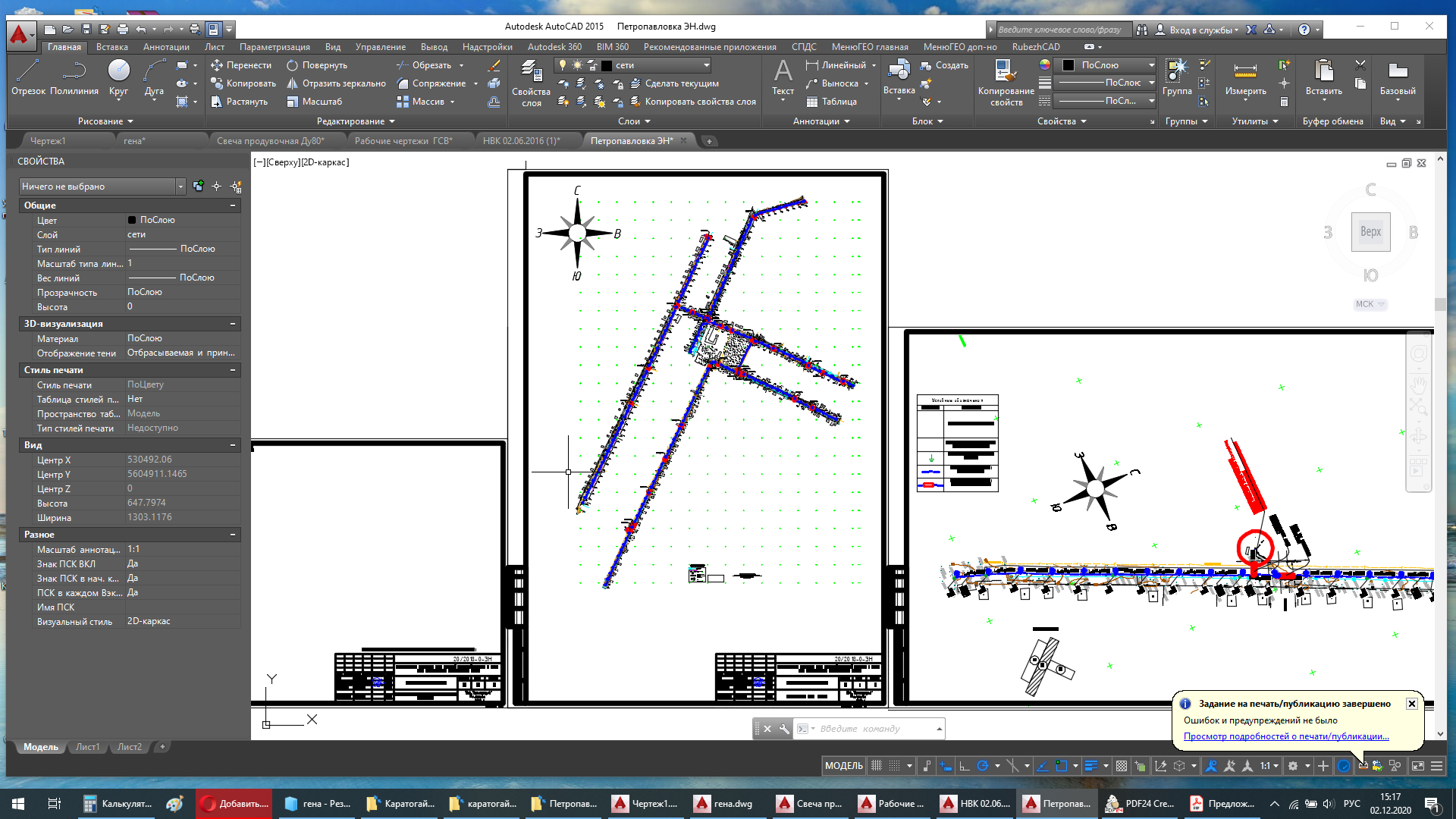Toggle annotation visibility icon in status bar
The height and width of the screenshot is (819, 1456).
pyautogui.click(x=1211, y=766)
